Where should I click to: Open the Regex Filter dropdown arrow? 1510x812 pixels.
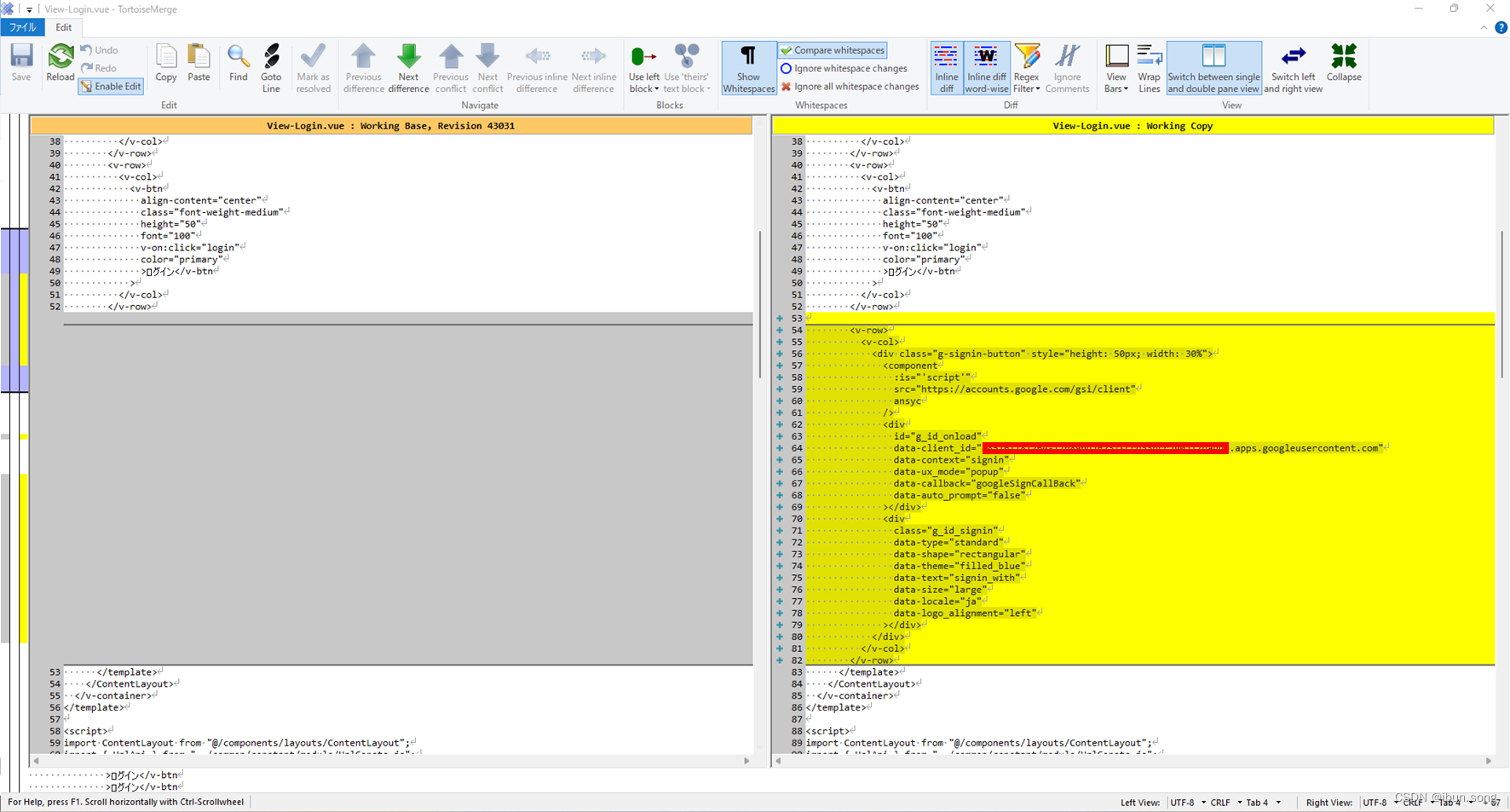(x=1037, y=89)
